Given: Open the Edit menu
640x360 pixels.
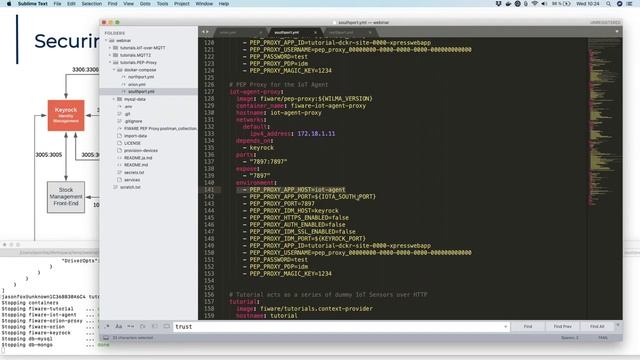Looking at the screenshot, I should point(71,4).
